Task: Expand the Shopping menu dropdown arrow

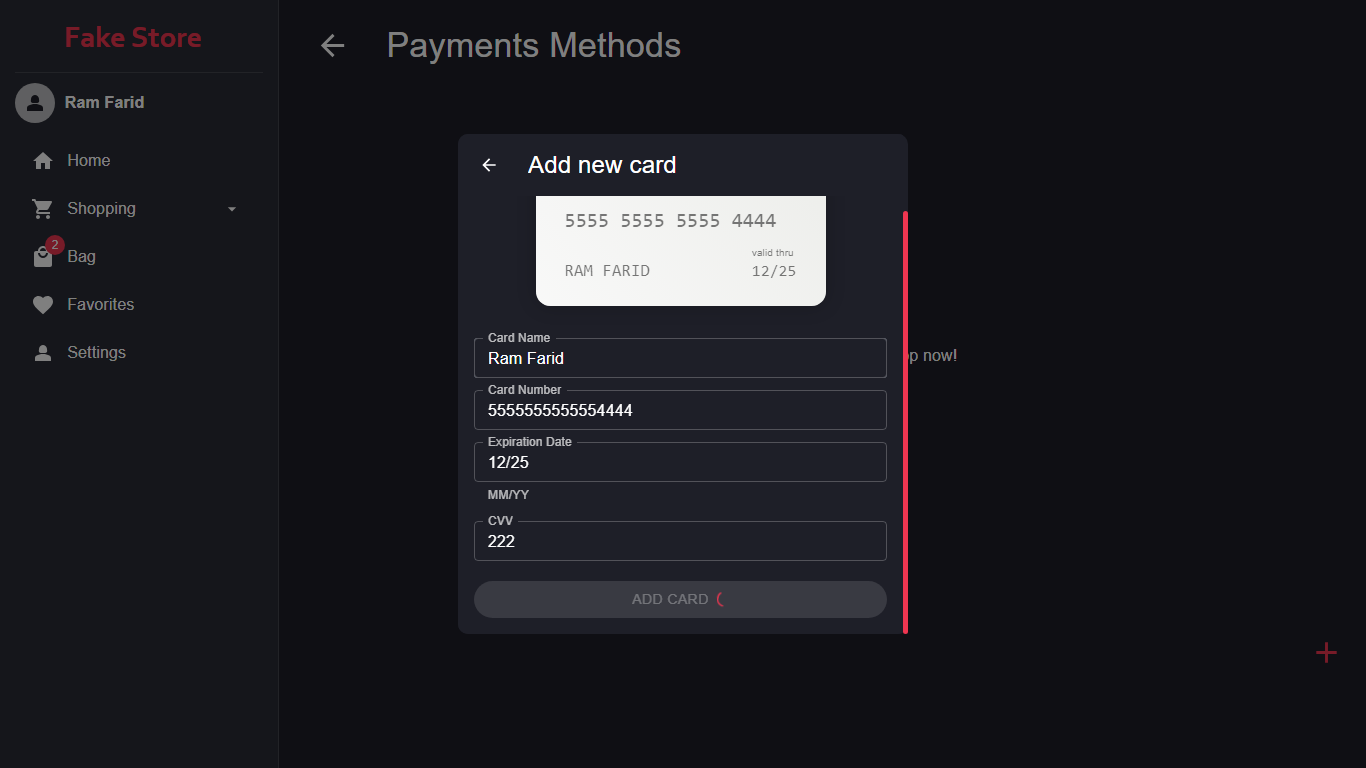Action: pyautogui.click(x=232, y=209)
